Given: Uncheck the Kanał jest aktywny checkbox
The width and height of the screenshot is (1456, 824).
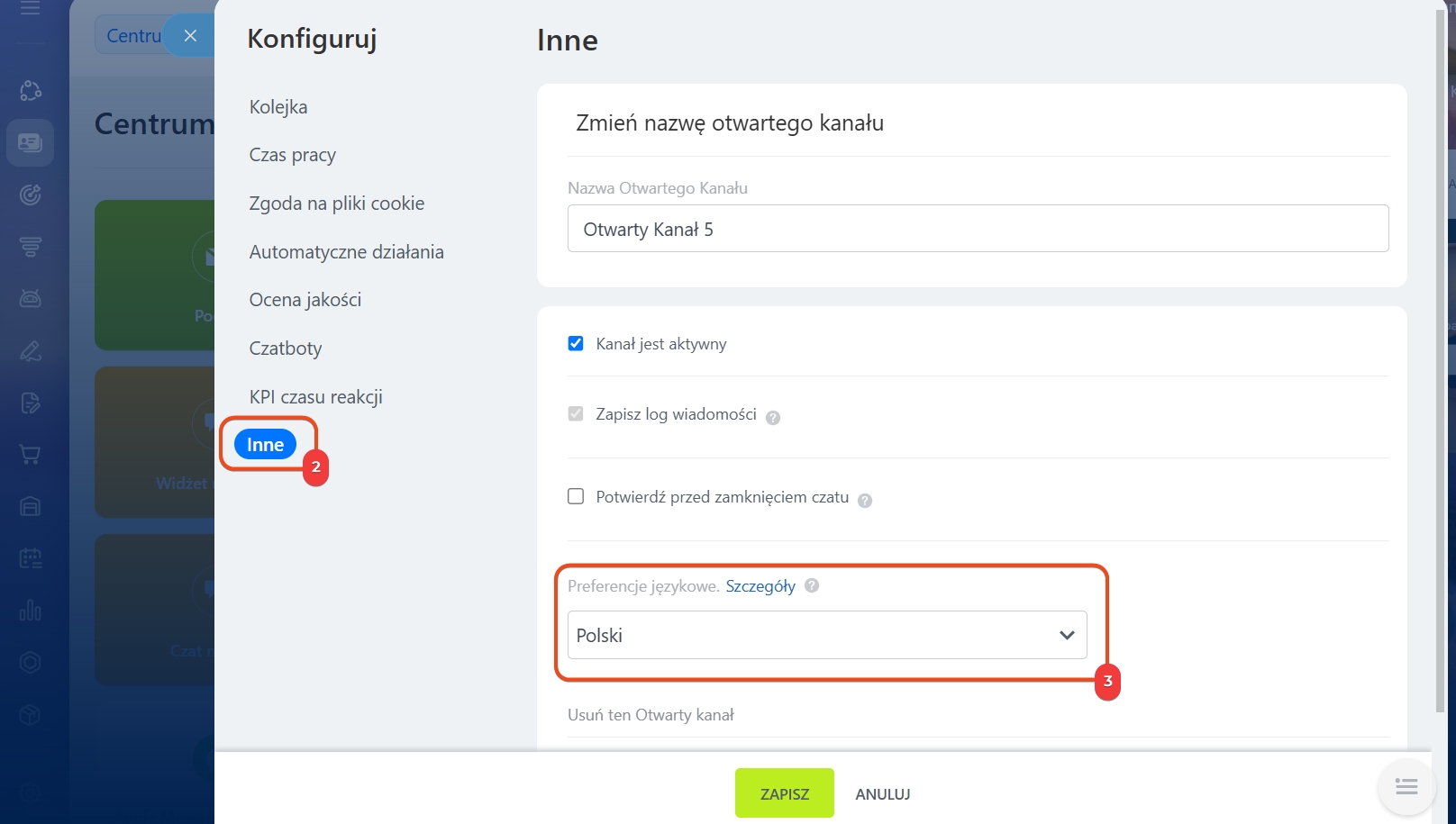Looking at the screenshot, I should click(x=576, y=343).
